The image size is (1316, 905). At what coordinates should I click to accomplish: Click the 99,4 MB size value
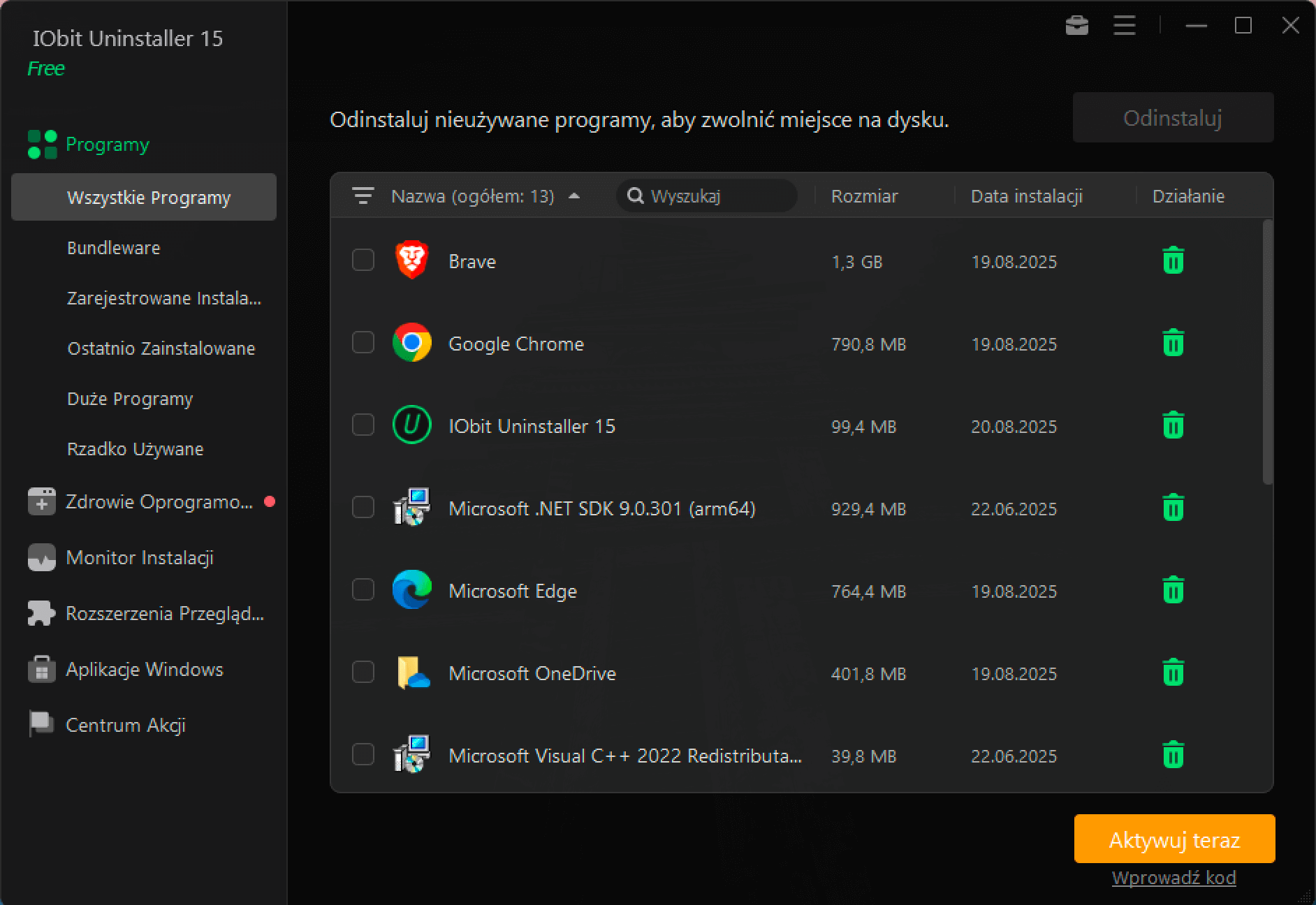(863, 427)
